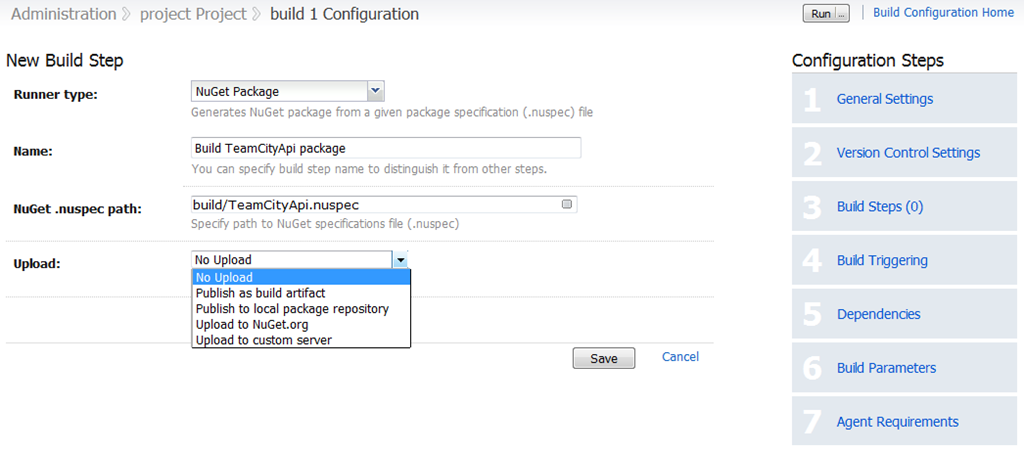Click the Cancel link
Viewport: 1024px width, 453px height.
coord(680,356)
